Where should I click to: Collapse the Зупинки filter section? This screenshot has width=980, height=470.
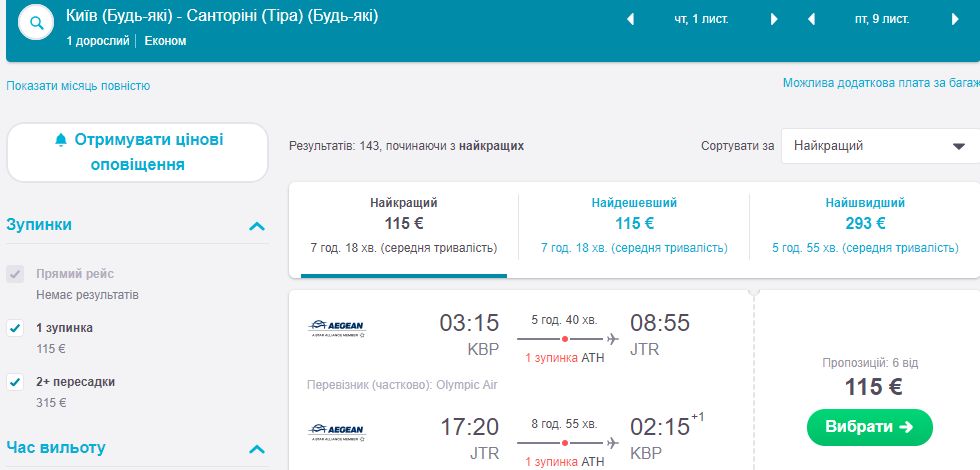[257, 226]
